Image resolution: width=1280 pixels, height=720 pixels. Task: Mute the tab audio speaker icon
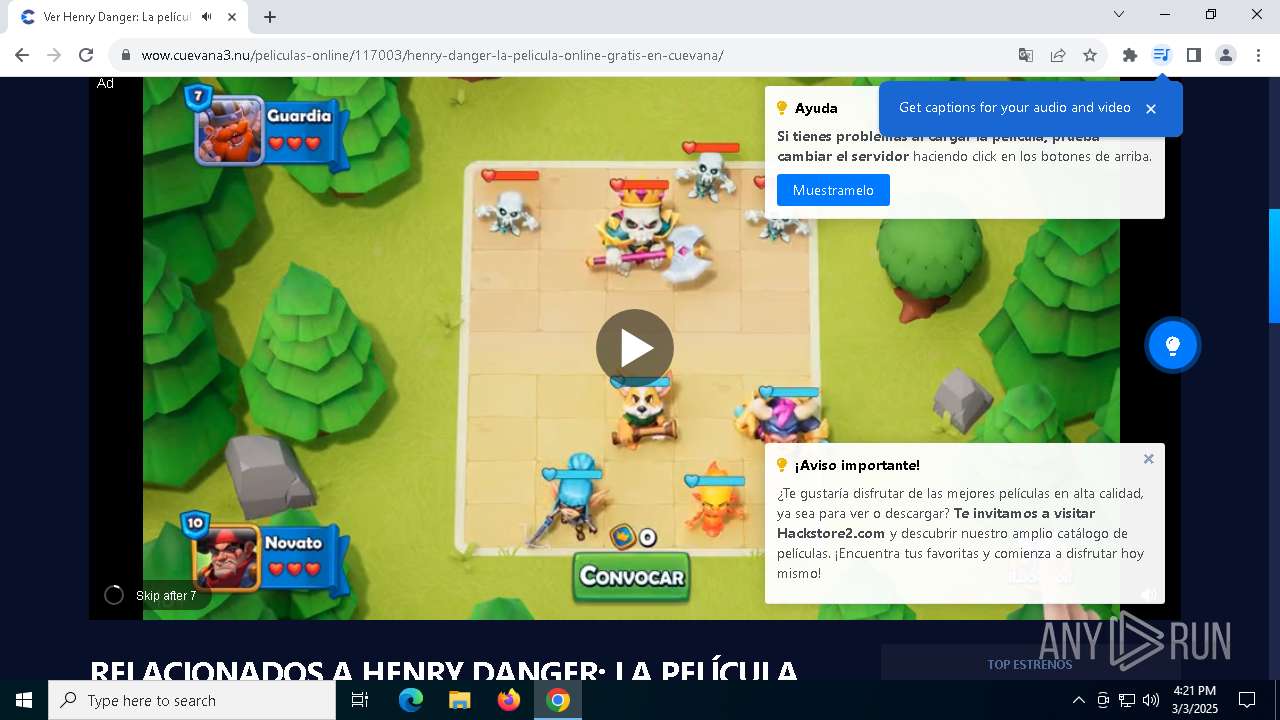[x=207, y=17]
